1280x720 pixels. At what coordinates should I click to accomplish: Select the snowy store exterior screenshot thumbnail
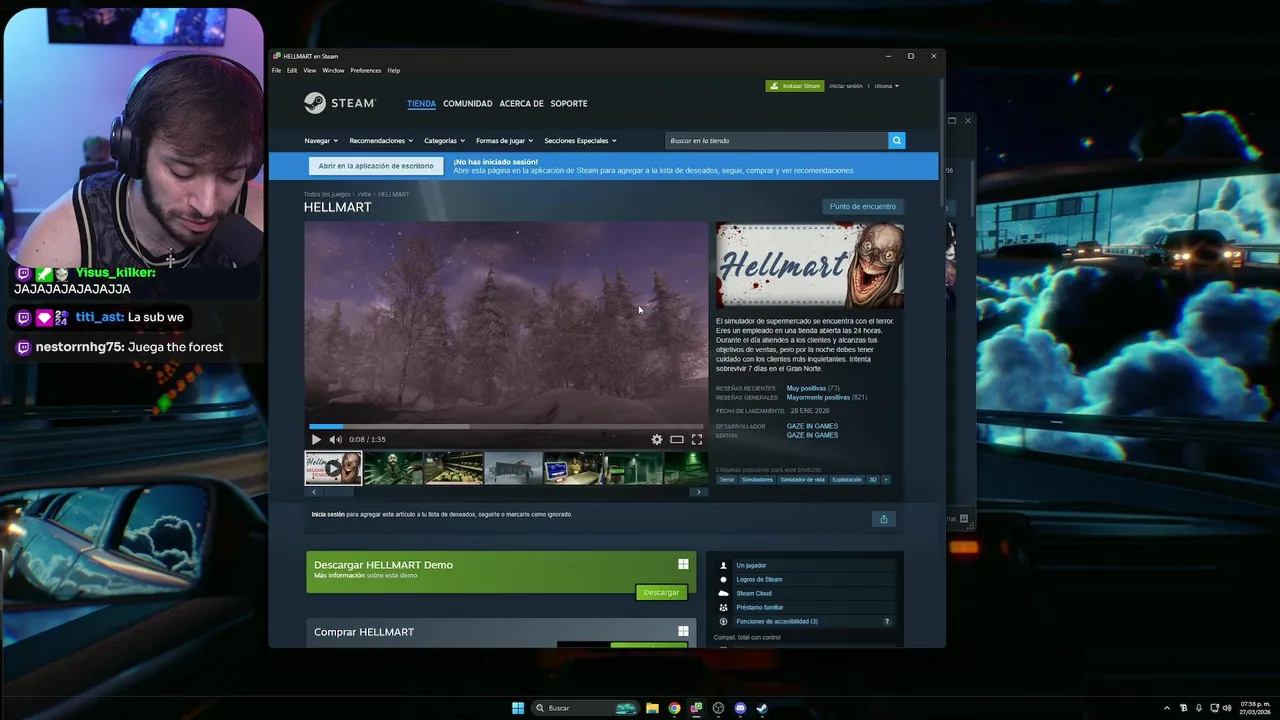pos(513,468)
